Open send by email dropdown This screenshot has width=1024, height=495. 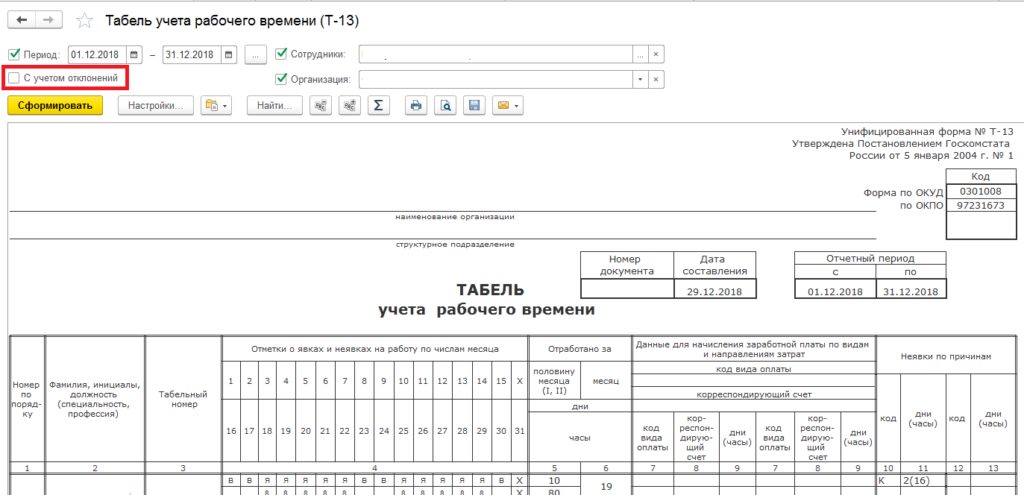[x=507, y=105]
